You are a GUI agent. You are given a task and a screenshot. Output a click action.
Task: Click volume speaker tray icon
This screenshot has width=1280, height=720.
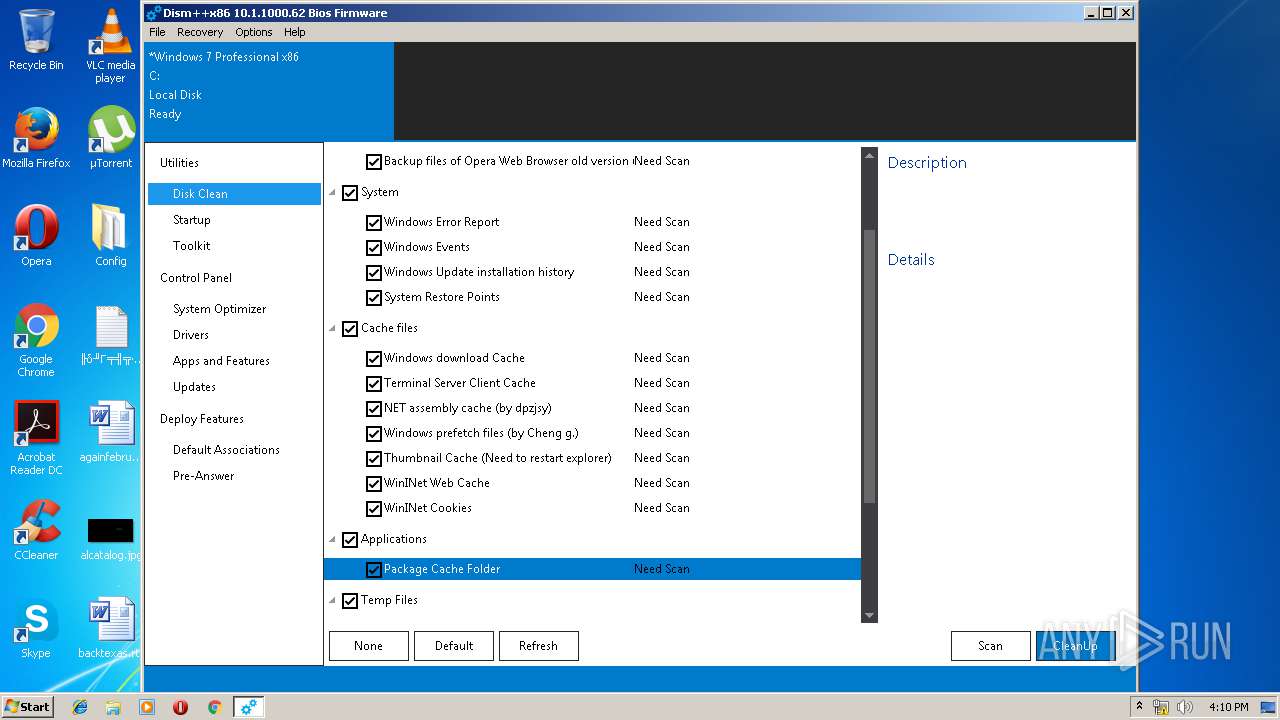click(x=1185, y=707)
